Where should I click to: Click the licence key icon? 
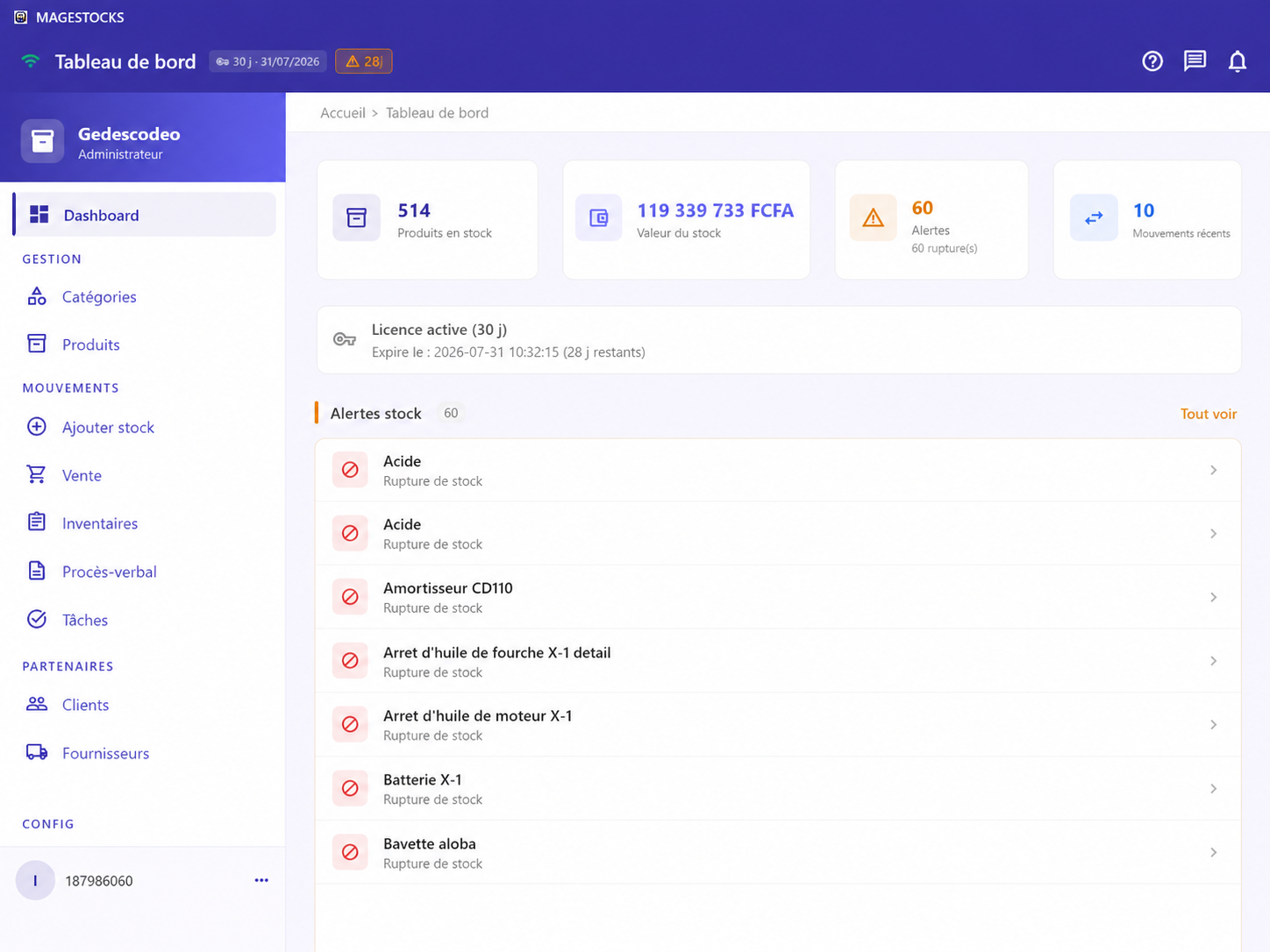(x=345, y=339)
